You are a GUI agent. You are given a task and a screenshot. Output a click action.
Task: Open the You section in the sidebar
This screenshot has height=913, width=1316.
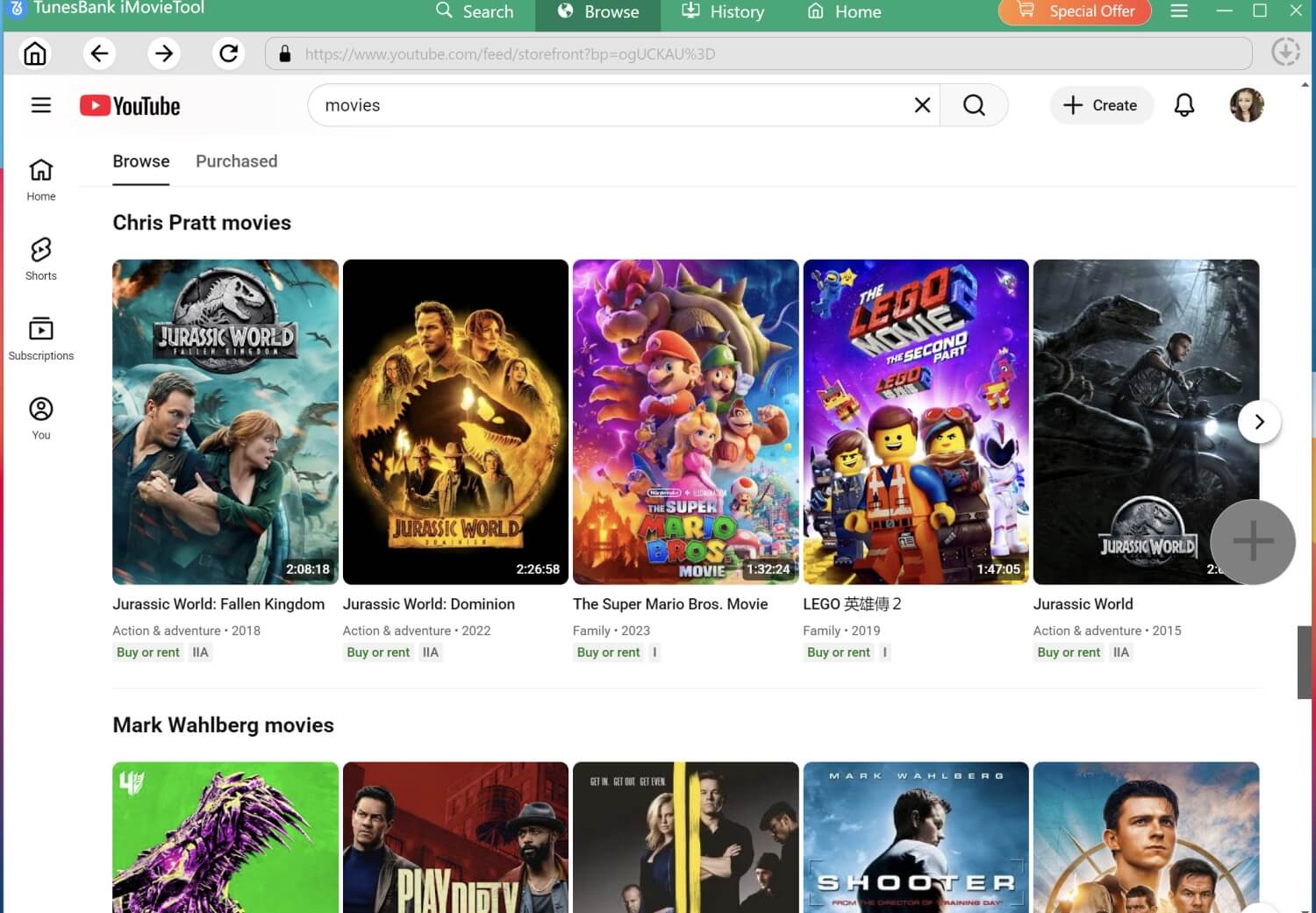point(40,415)
